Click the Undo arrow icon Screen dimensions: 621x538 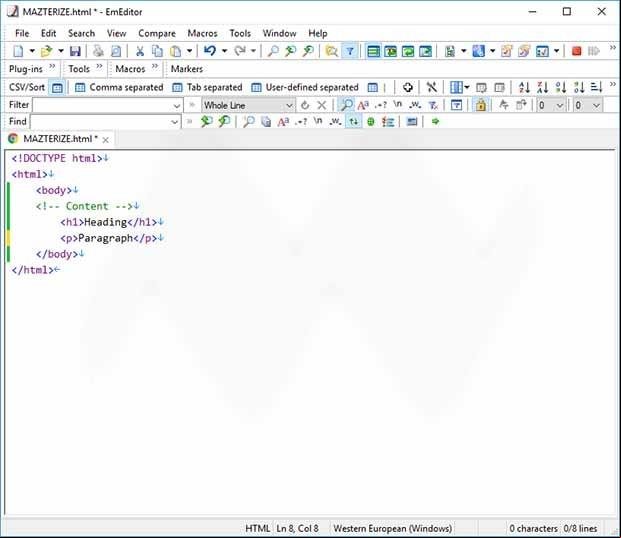tap(210, 51)
